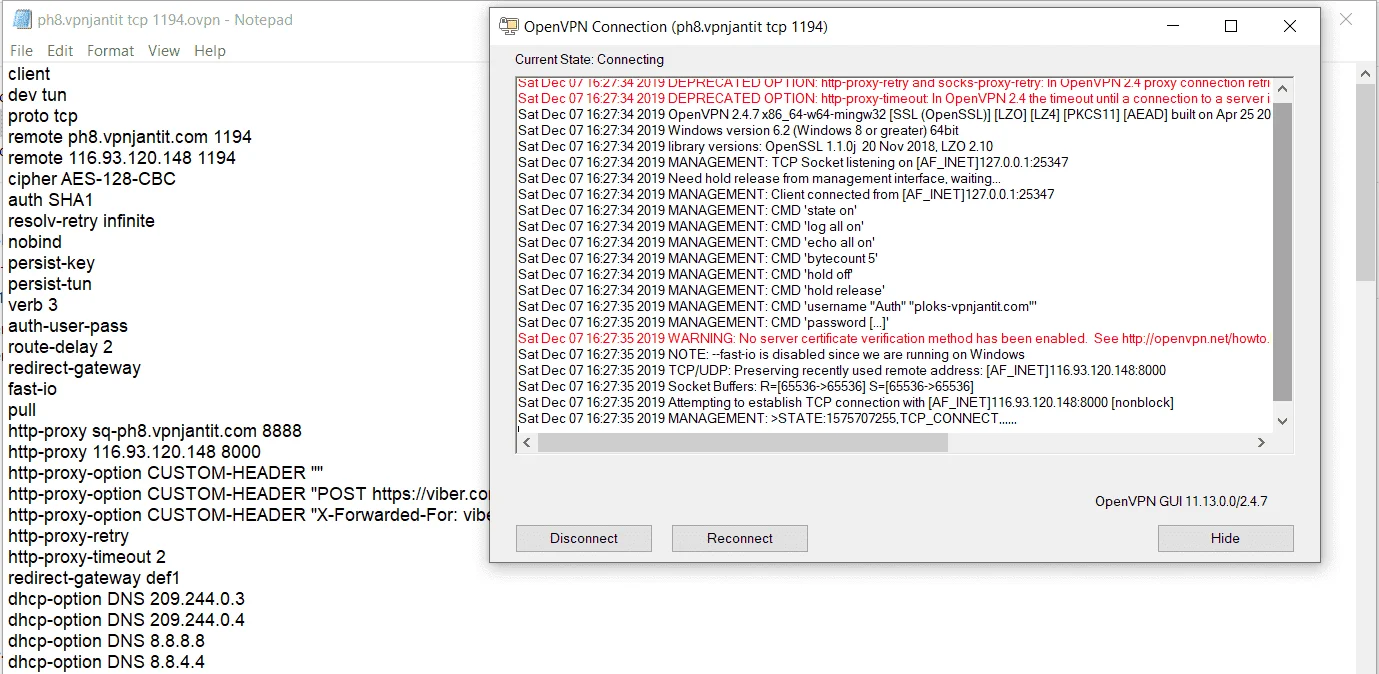The height and width of the screenshot is (674, 1379).
Task: Click the DEPRECATED OPTION http-proxy-timeout log line
Action: 894,99
